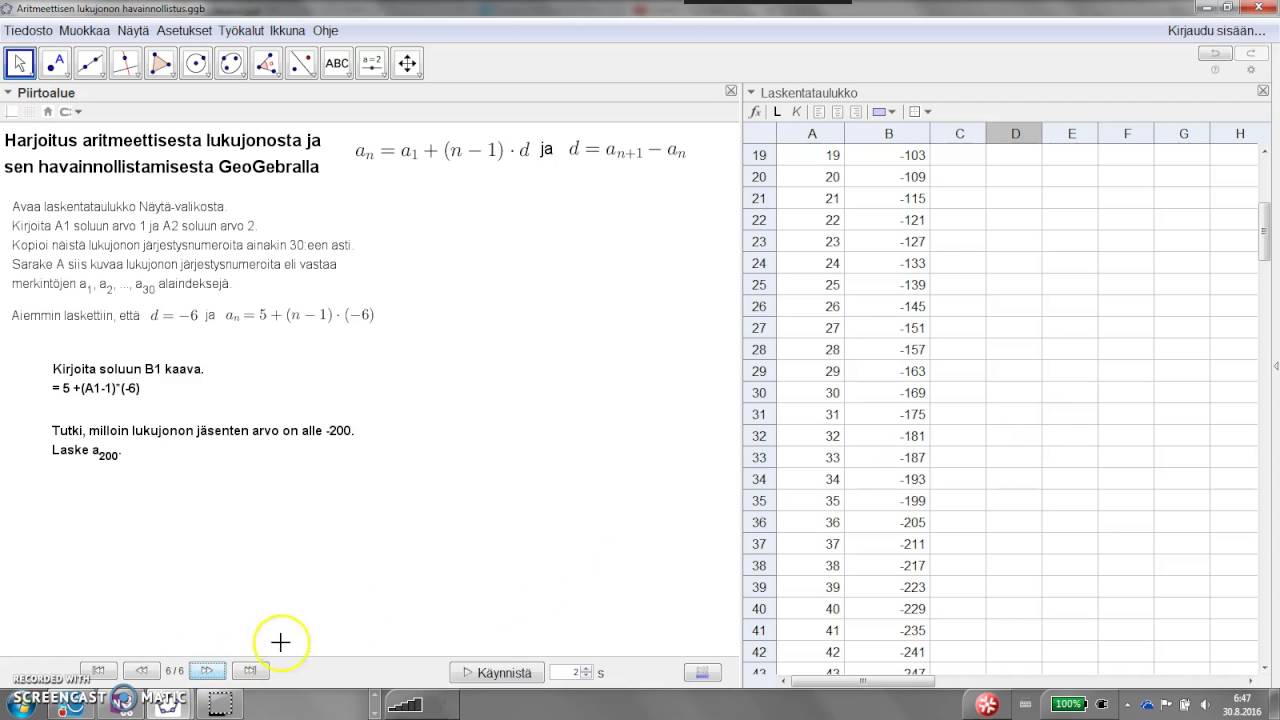Open the Asetukset menu
The image size is (1280, 720).
184,31
